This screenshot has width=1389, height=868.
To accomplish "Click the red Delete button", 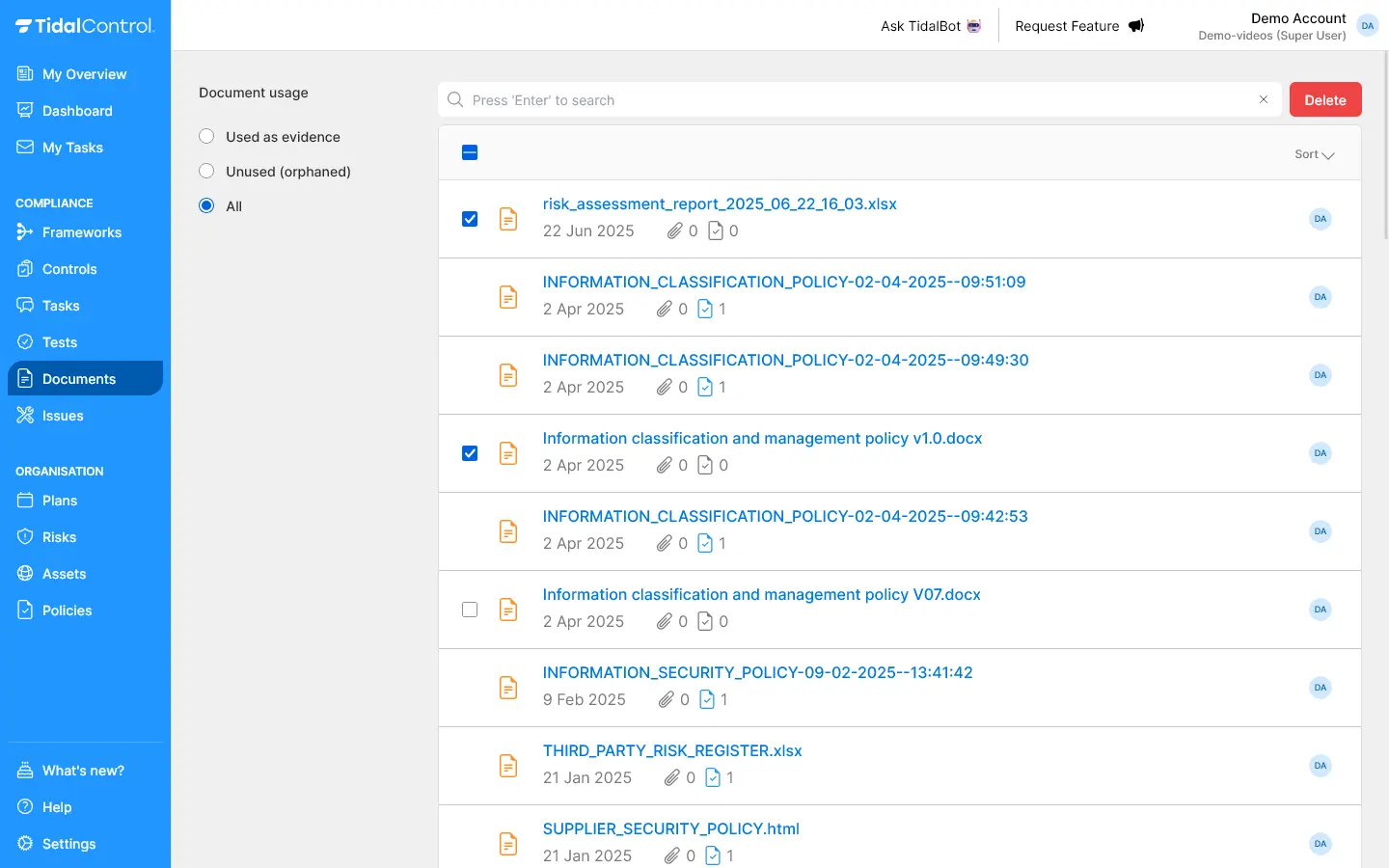I will (1324, 99).
